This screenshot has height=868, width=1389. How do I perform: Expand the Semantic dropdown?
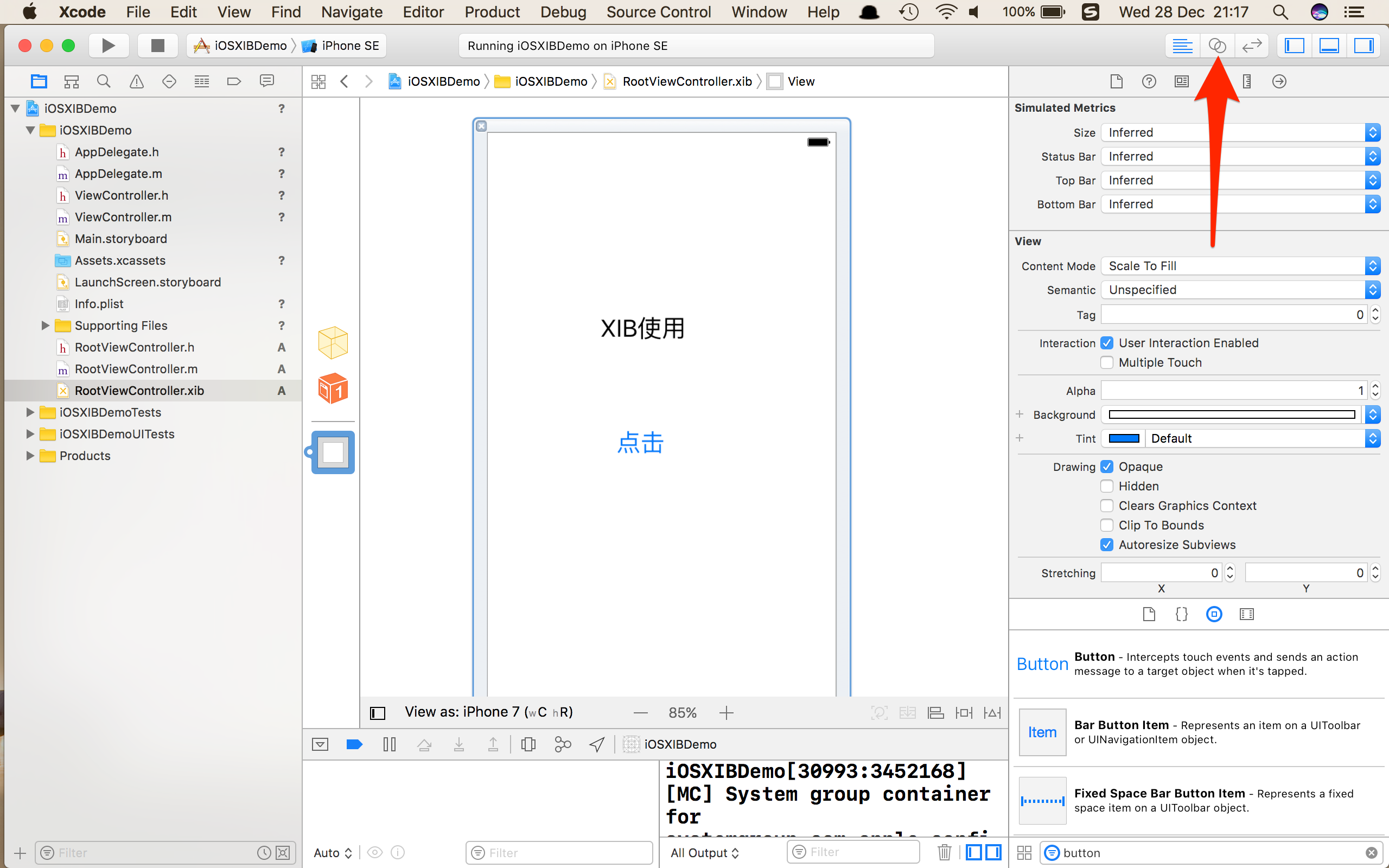click(1373, 289)
